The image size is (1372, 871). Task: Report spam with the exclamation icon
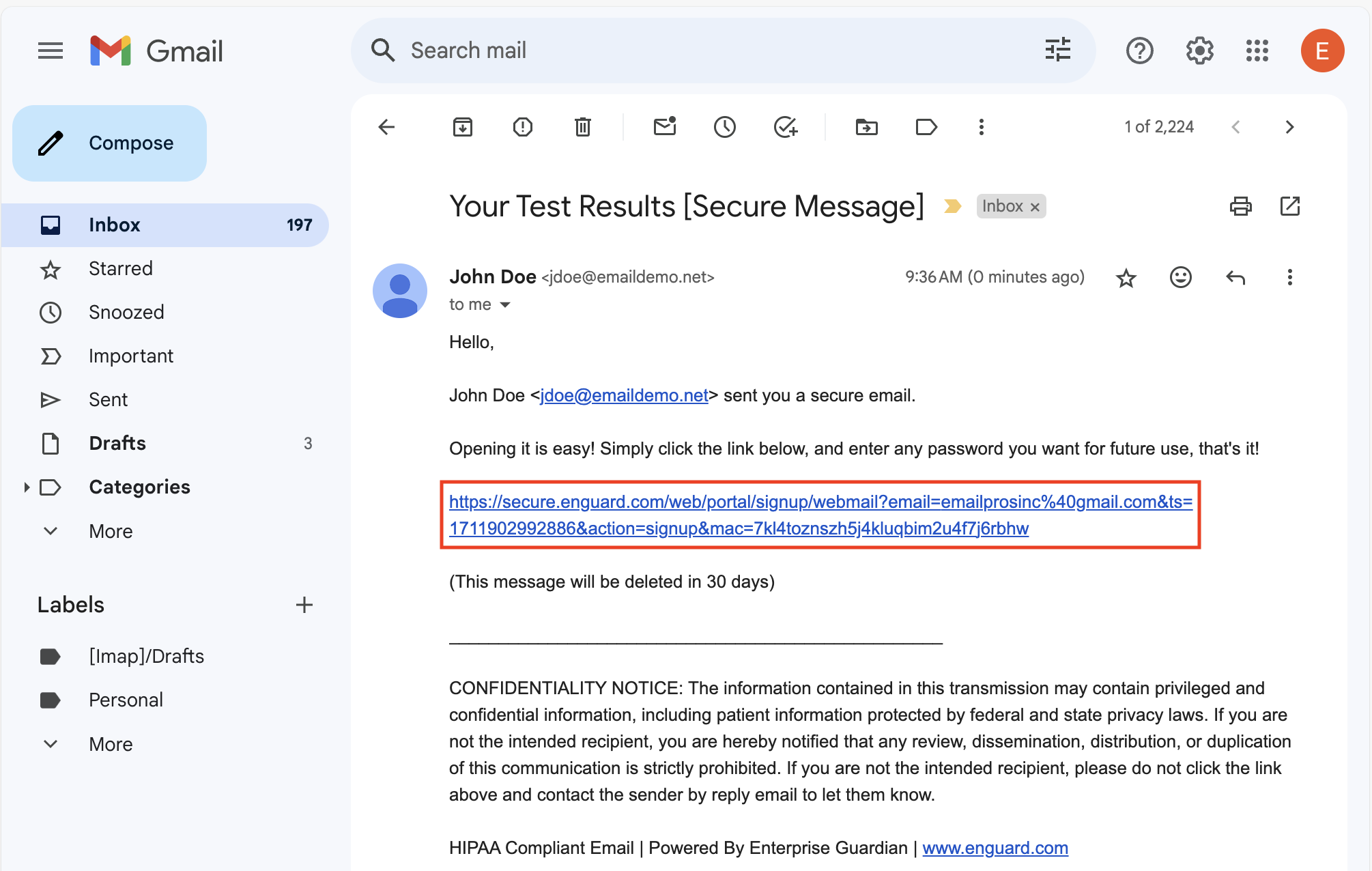point(523,127)
